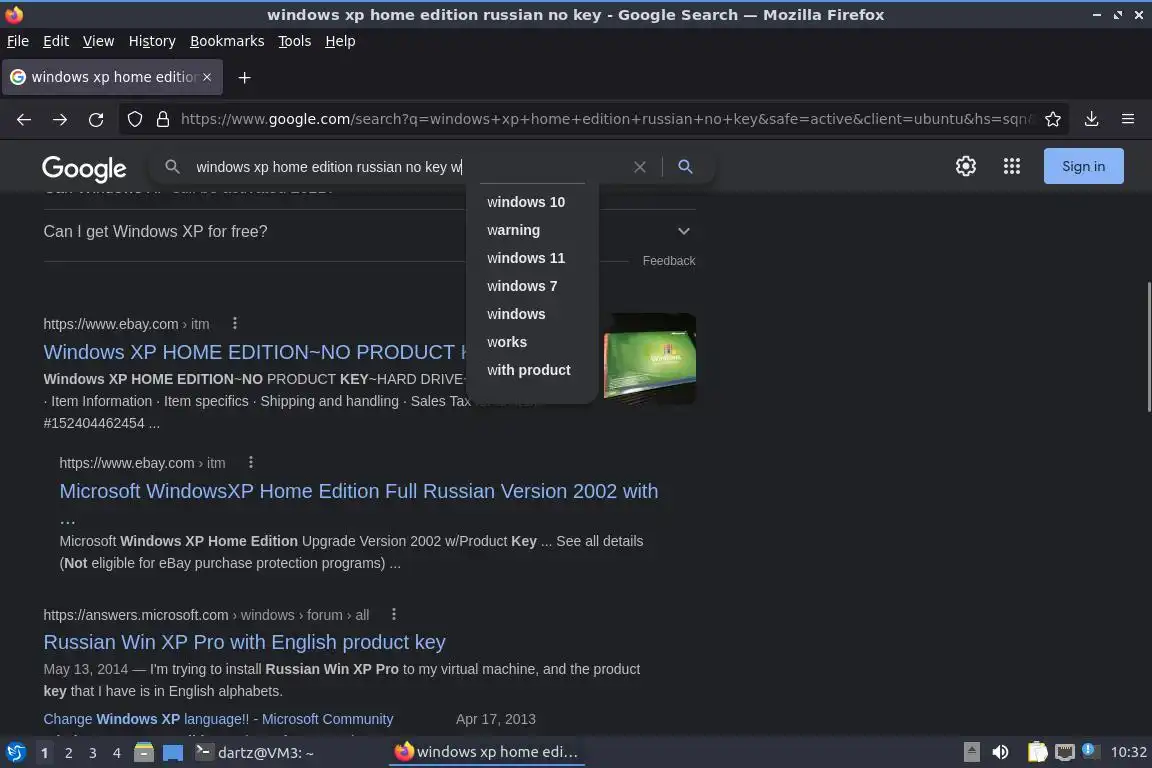The height and width of the screenshot is (768, 1152).
Task: Open the taskbar volume control
Action: 1000,753
